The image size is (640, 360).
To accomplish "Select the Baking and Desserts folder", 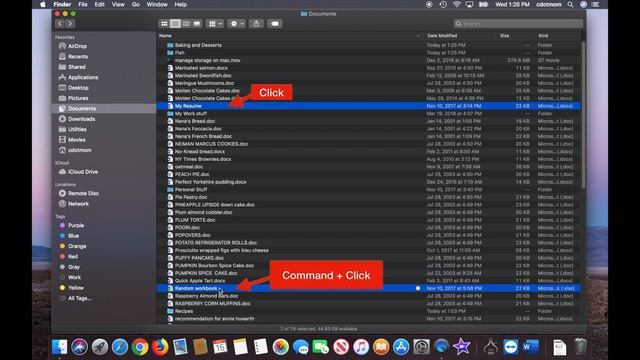I will [368, 45].
